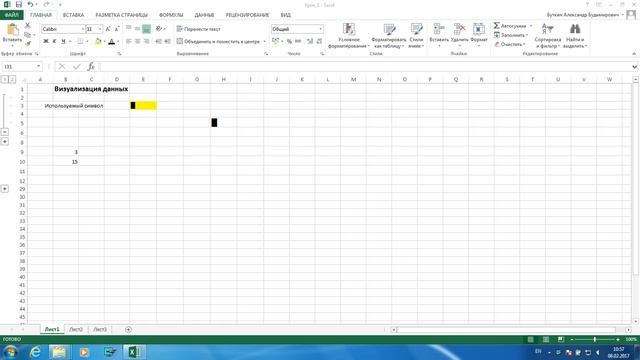Show outline level 2 button
Screen dimensions: 640x360
pos(12,79)
